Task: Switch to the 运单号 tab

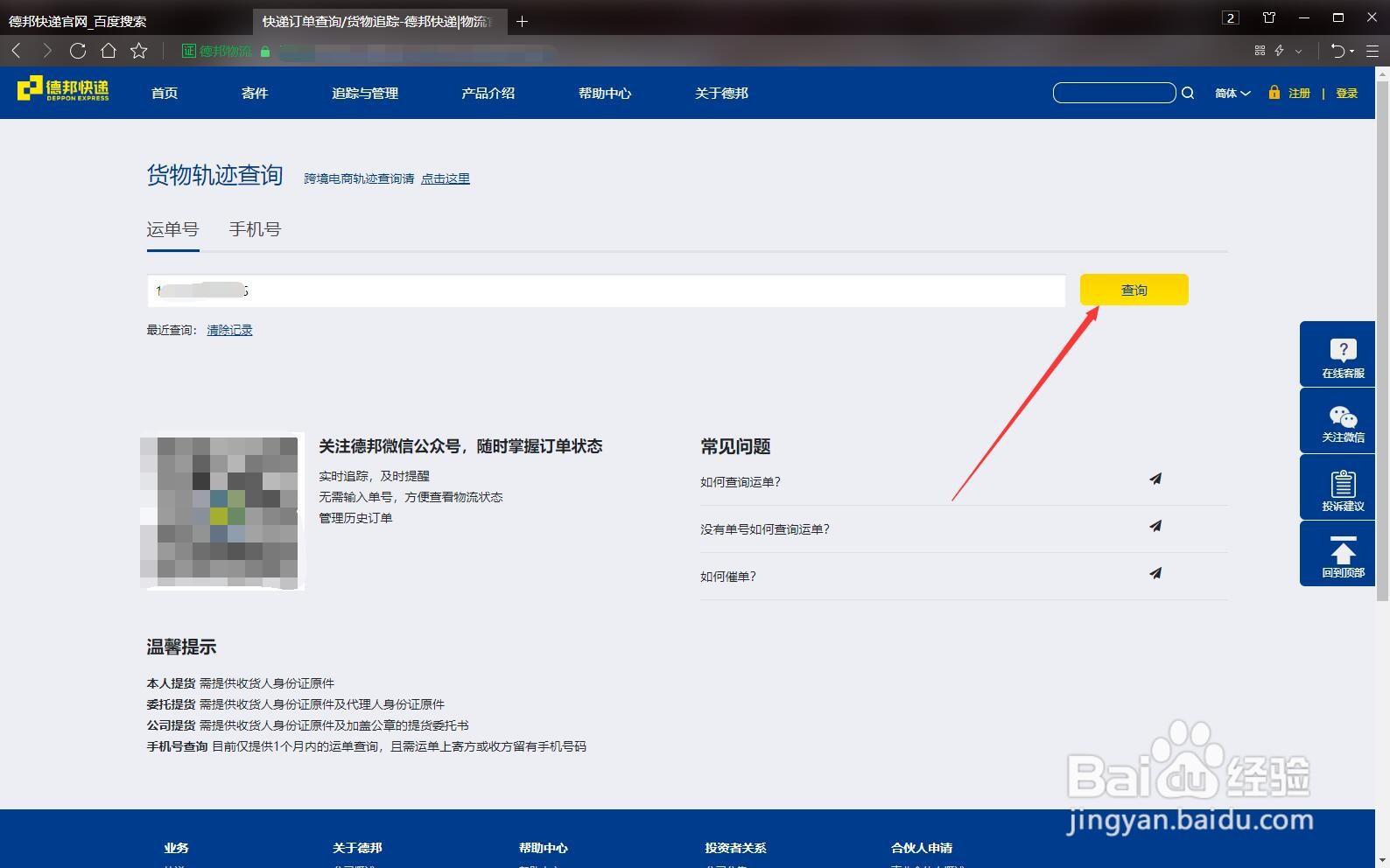Action: [x=172, y=229]
